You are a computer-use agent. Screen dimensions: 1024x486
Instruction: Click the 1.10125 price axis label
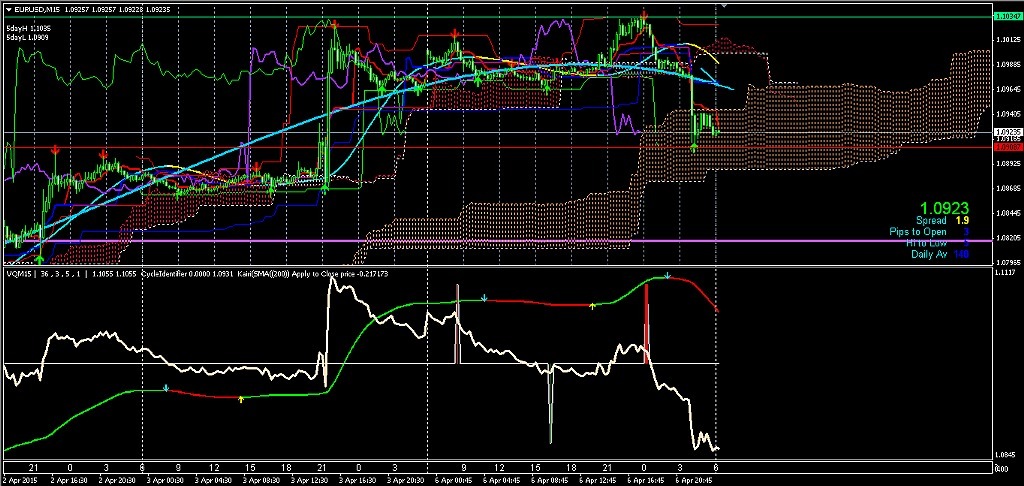tap(1007, 40)
